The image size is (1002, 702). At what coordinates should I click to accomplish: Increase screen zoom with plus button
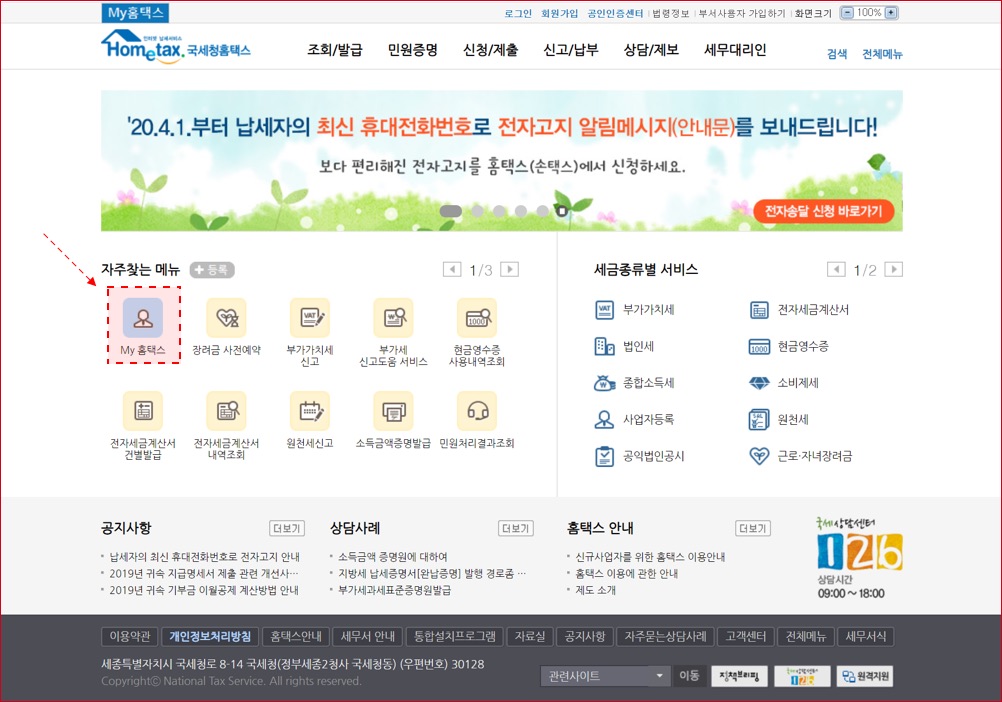click(x=891, y=13)
